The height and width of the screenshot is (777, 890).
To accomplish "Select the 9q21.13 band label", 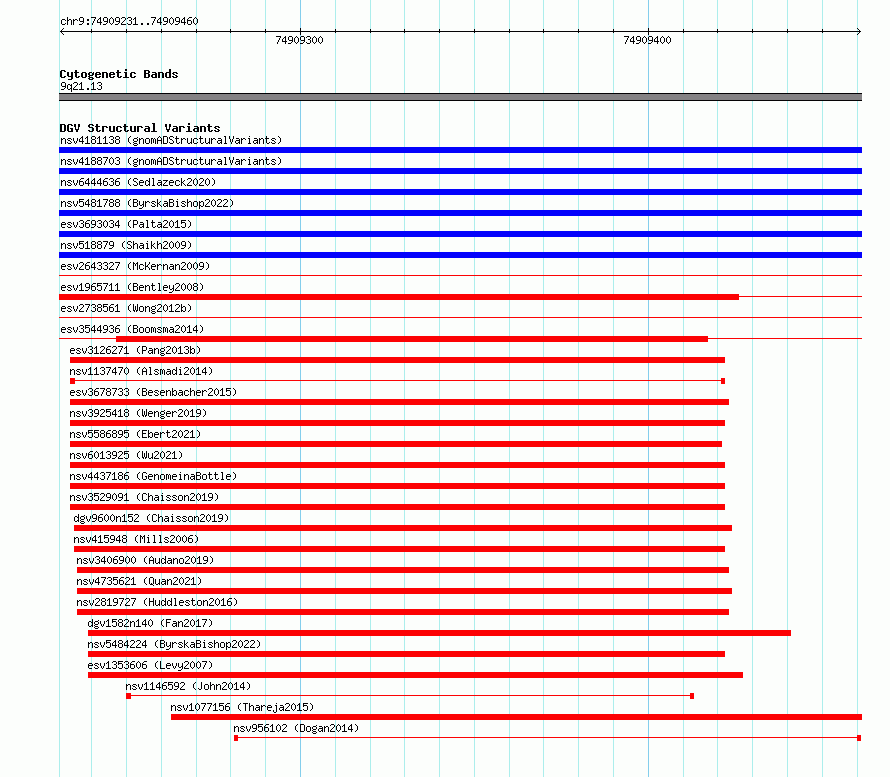I will click(81, 86).
